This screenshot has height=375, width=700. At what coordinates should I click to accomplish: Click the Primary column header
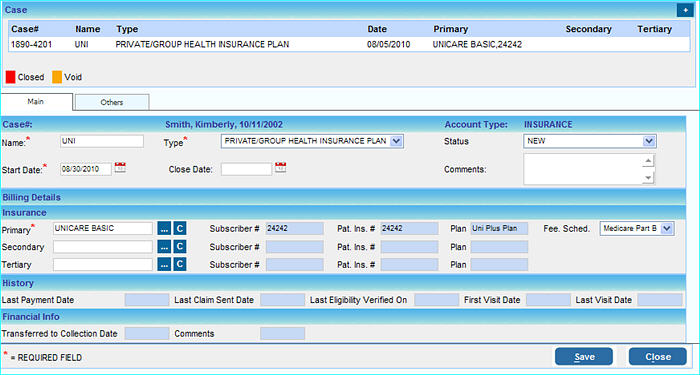450,29
